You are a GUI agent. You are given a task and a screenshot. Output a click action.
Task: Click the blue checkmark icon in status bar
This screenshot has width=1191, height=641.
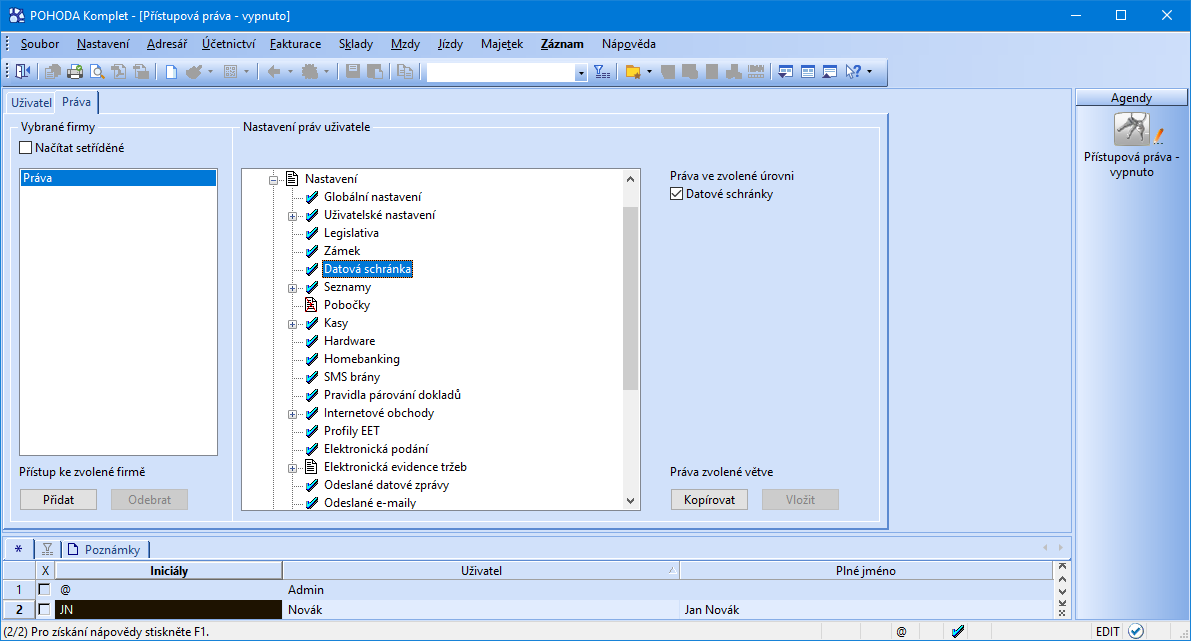pos(958,631)
